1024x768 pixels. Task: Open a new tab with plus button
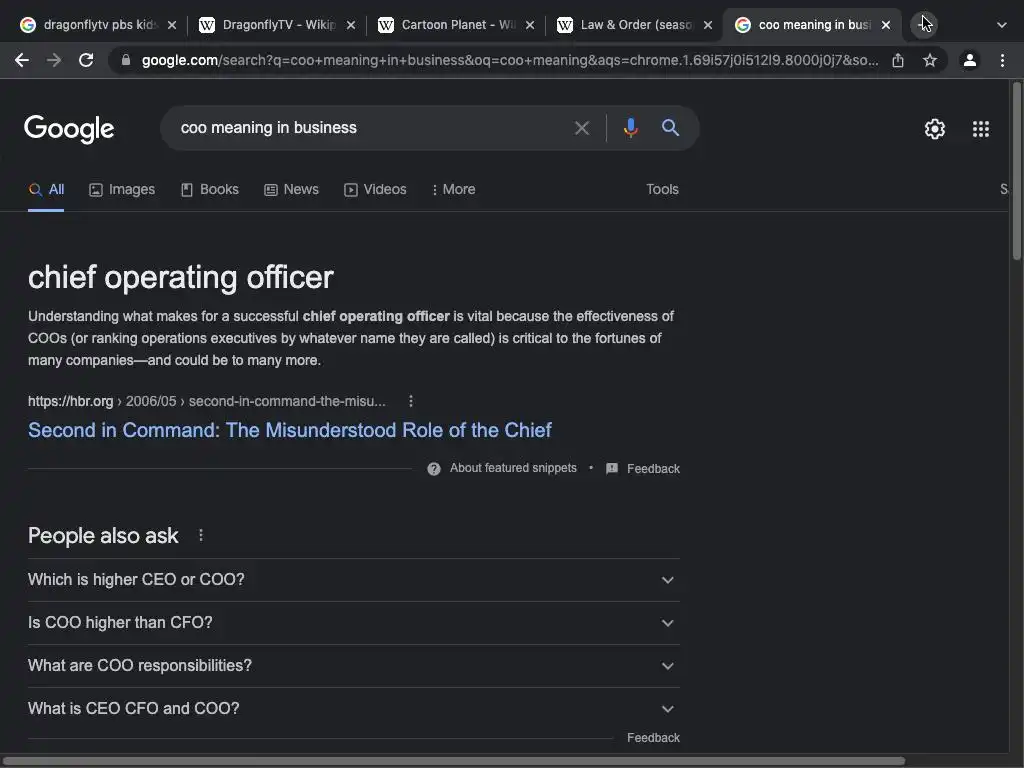click(x=923, y=25)
